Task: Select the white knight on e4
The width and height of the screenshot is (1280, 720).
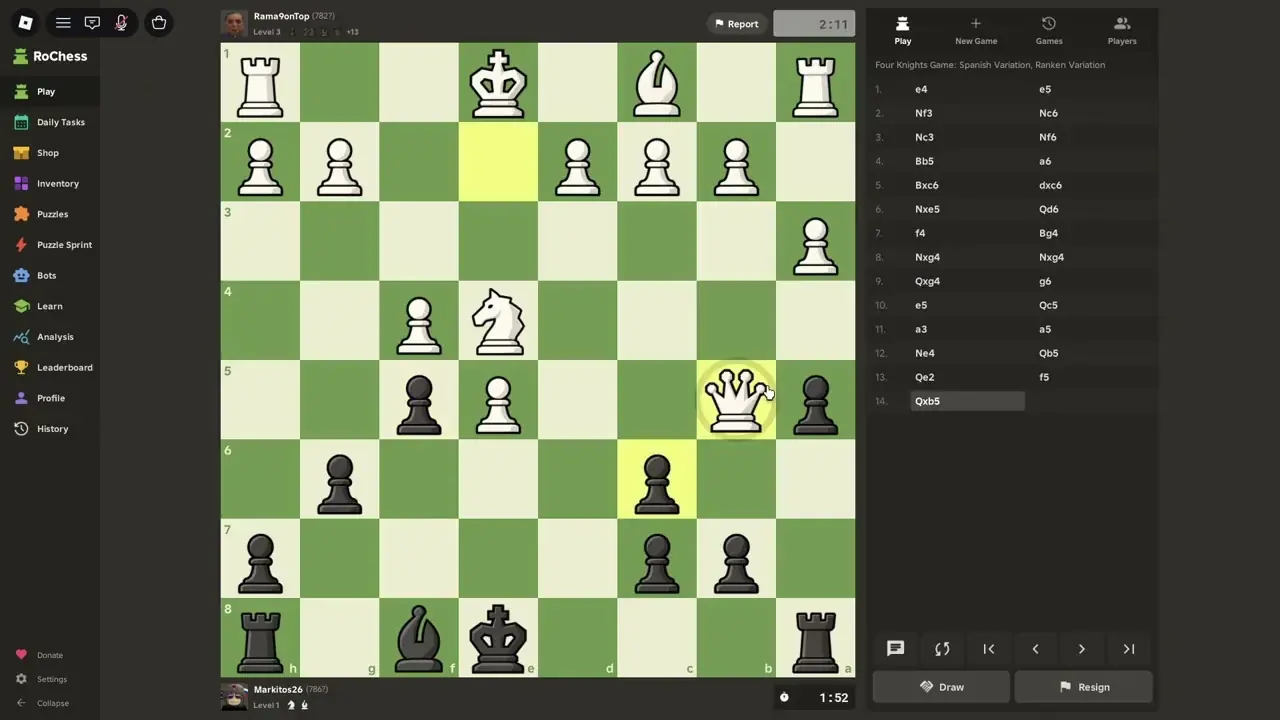Action: tap(498, 321)
